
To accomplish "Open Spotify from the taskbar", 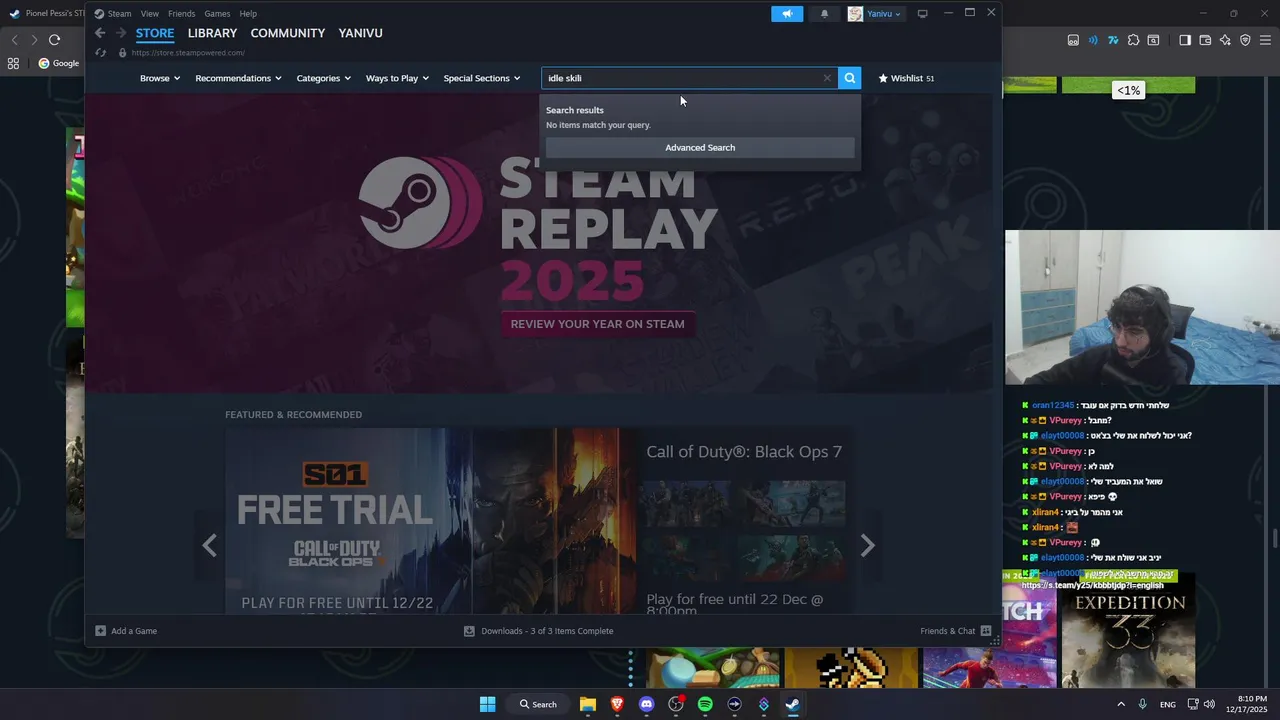I will (705, 704).
